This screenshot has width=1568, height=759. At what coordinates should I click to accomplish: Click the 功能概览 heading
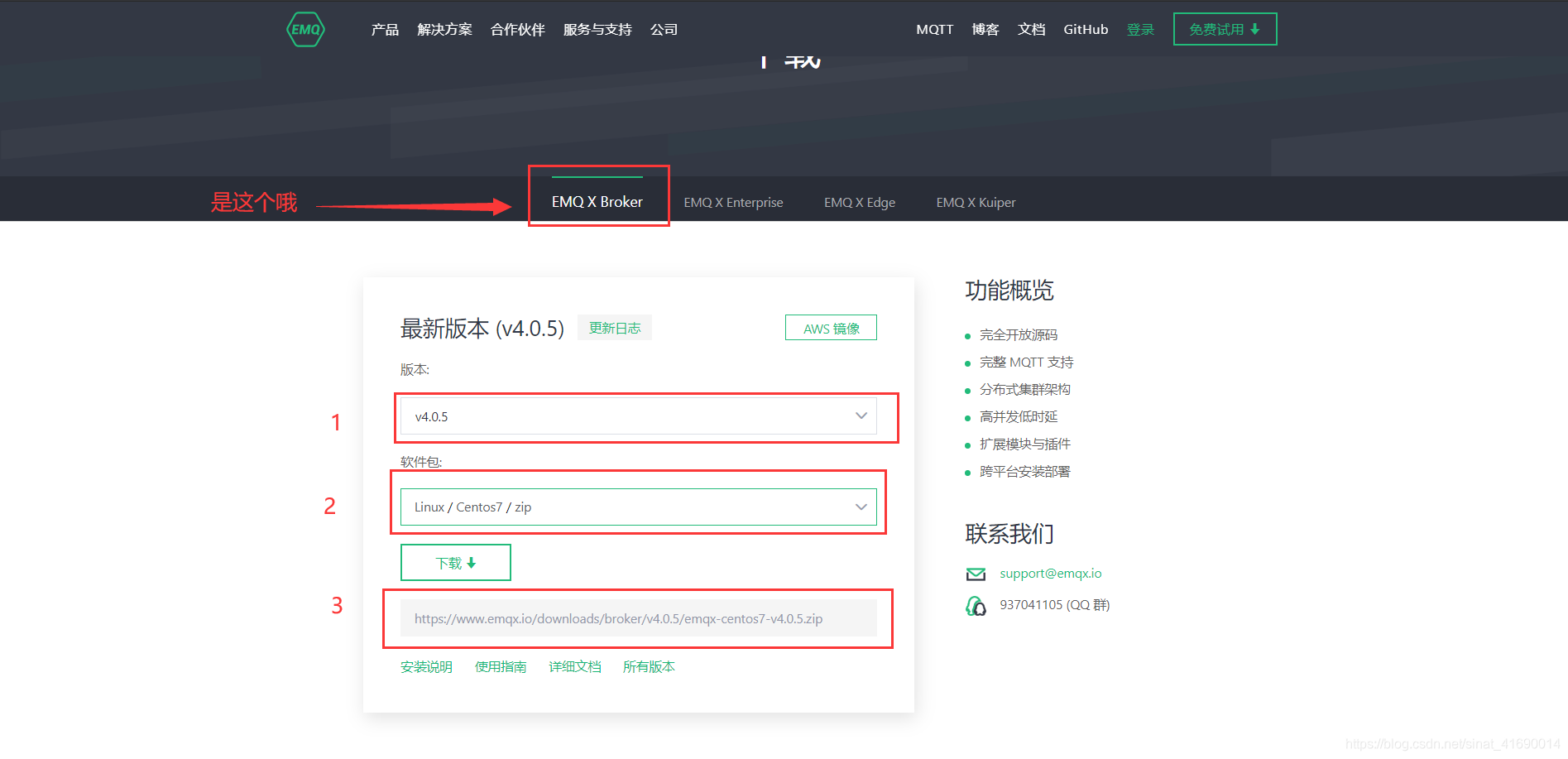point(1009,291)
